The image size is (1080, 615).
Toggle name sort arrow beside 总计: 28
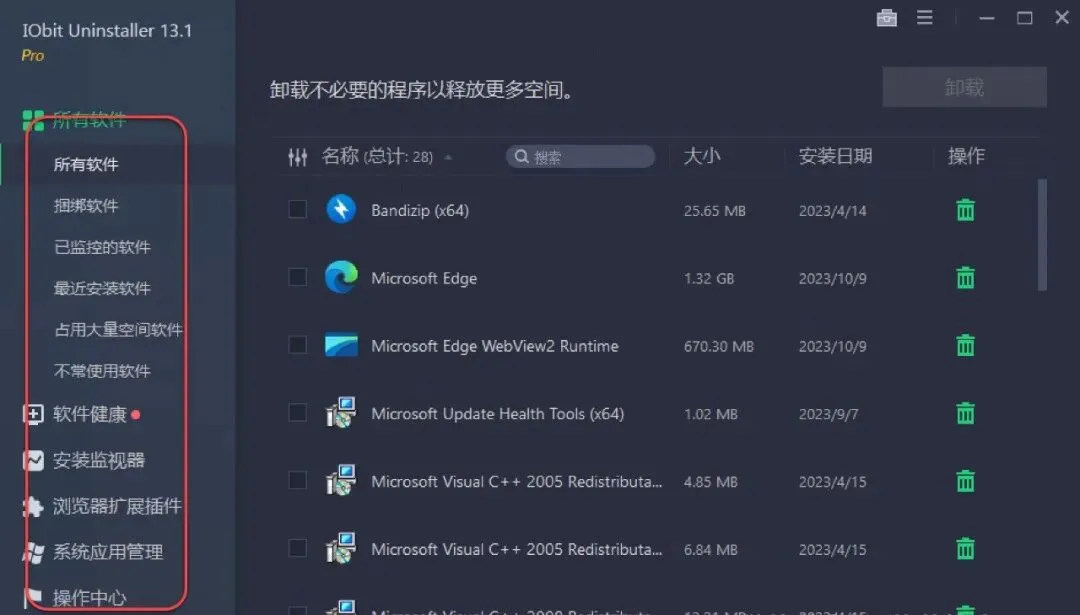448,158
